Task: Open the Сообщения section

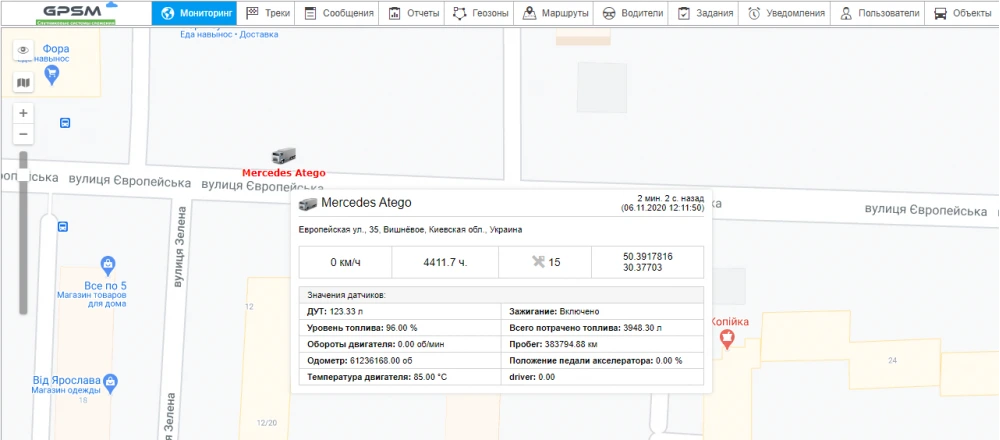Action: tap(340, 13)
